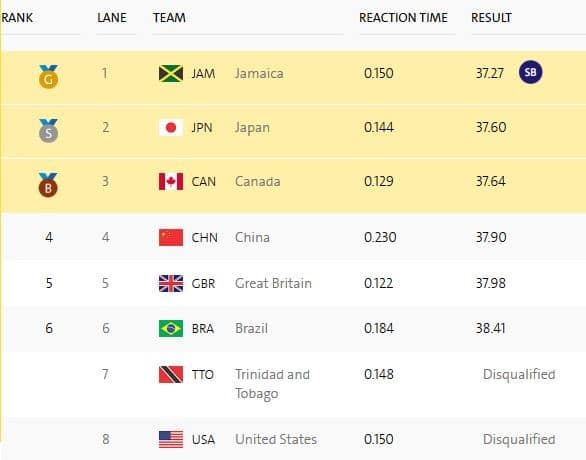The width and height of the screenshot is (586, 460).
Task: Click the Canada flag icon
Action: point(171,182)
